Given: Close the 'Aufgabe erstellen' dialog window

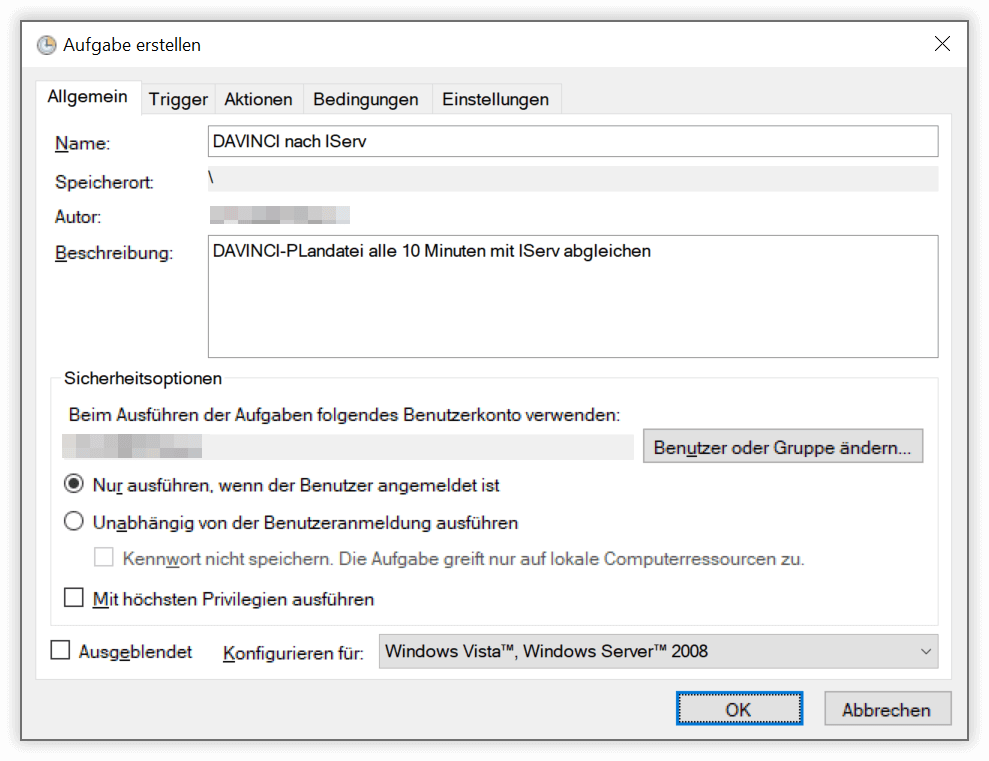Looking at the screenshot, I should pyautogui.click(x=941, y=44).
